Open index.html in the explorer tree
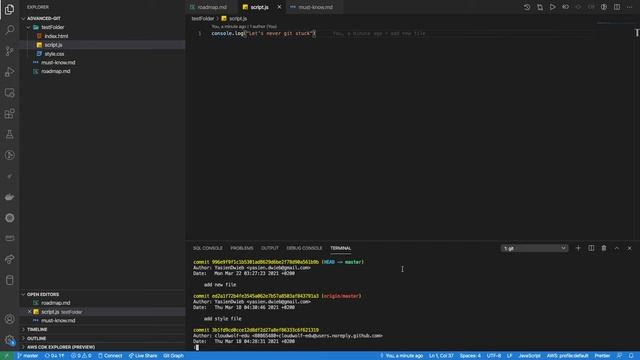Viewport: 640px width, 360px height. pos(56,36)
